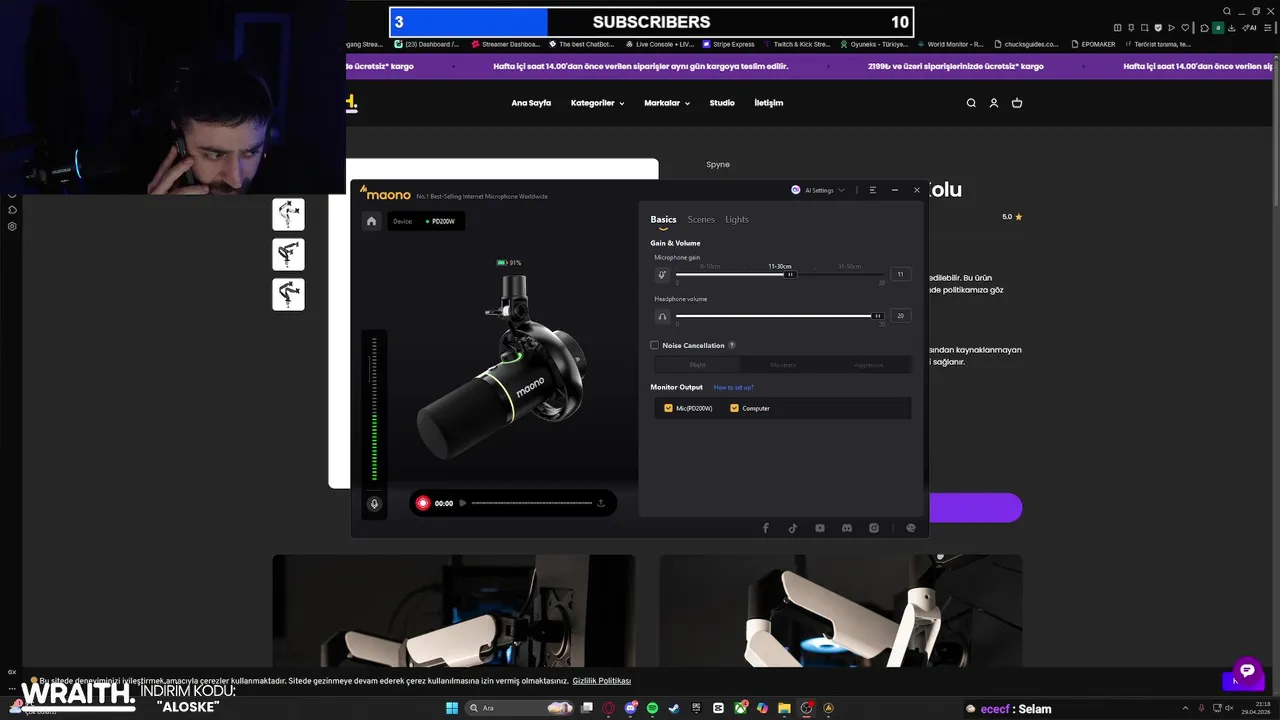Open the Maono home icon

[371, 221]
